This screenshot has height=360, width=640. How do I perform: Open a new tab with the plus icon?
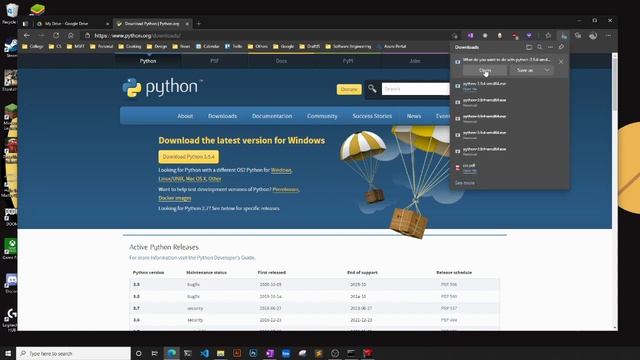click(x=199, y=24)
